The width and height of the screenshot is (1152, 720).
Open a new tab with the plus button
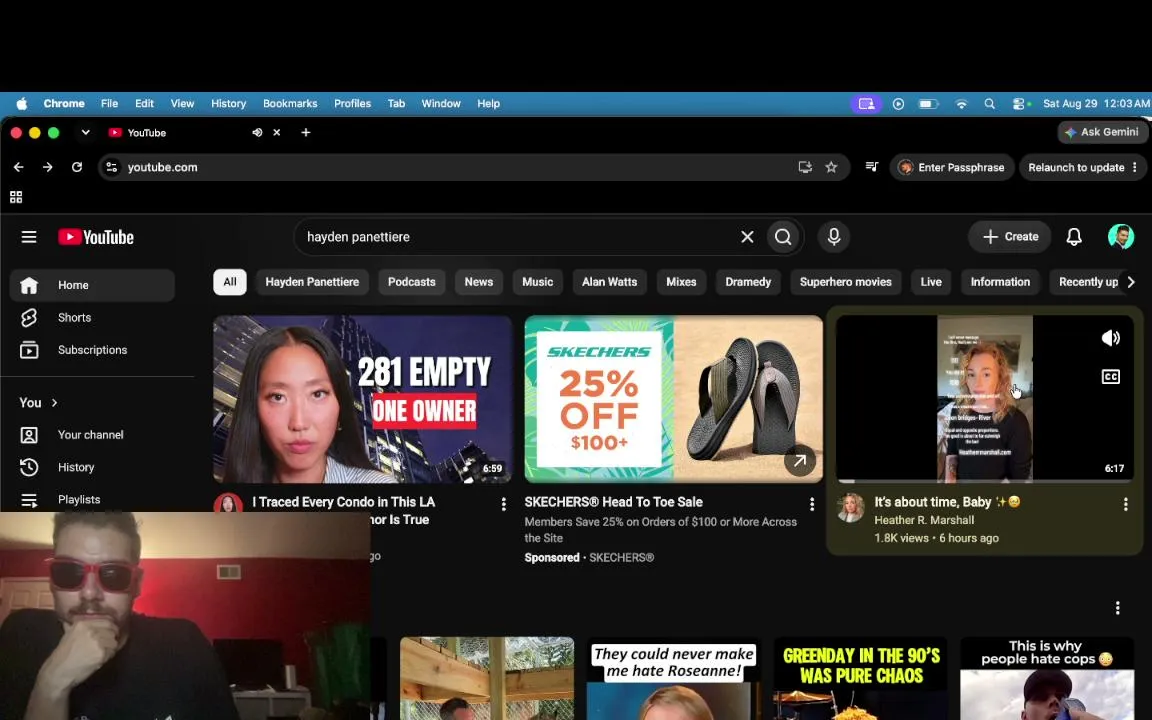[x=306, y=132]
